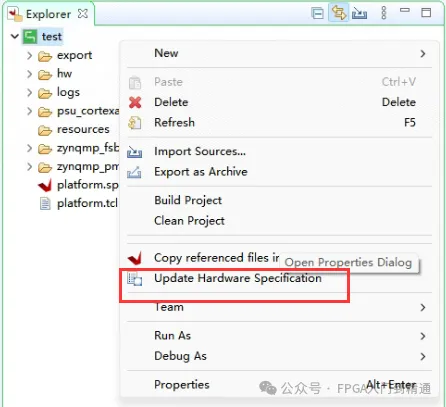Choose Refresh from context menu
The width and height of the screenshot is (446, 407).
tap(279, 123)
